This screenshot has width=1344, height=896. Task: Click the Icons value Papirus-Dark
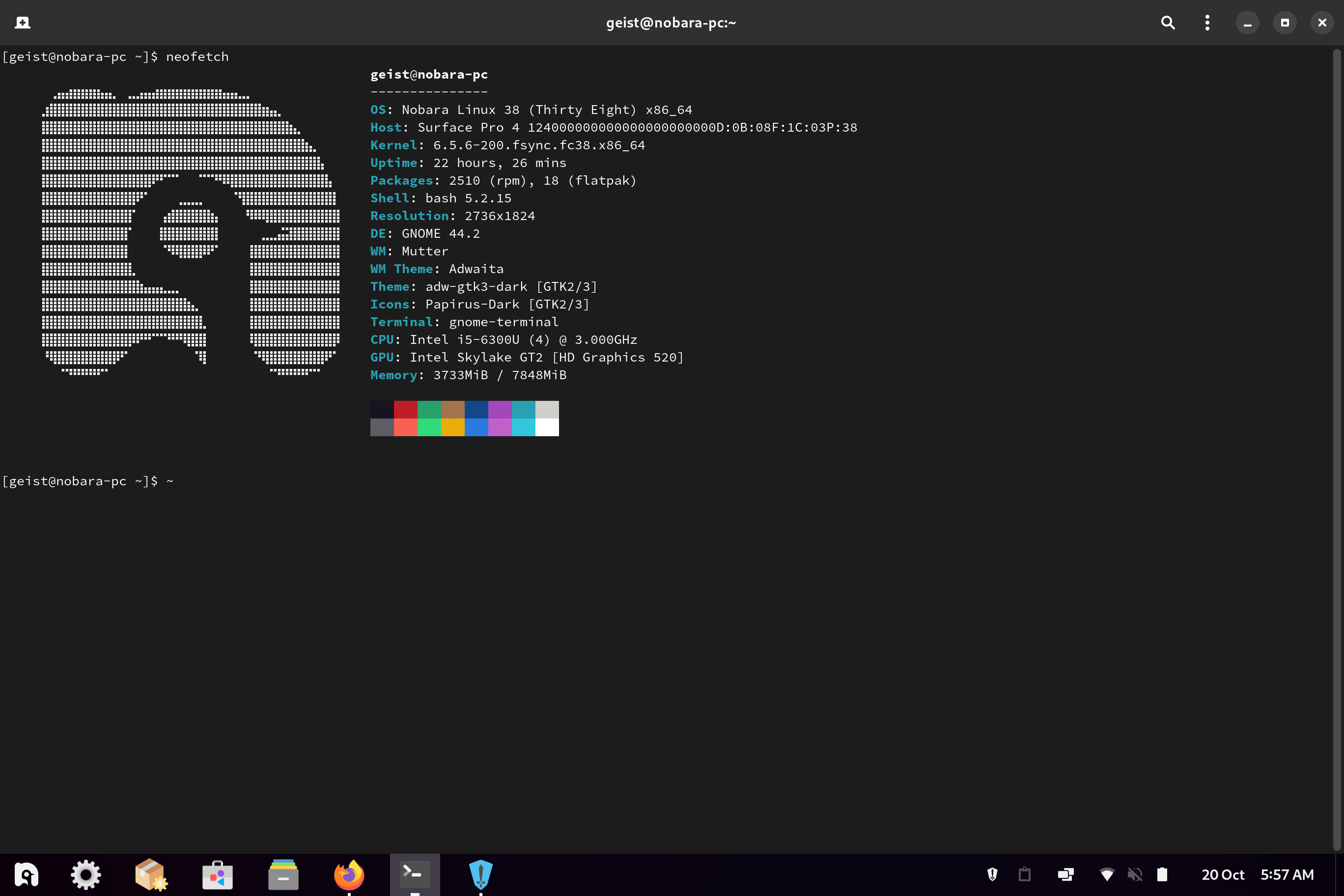[473, 305]
